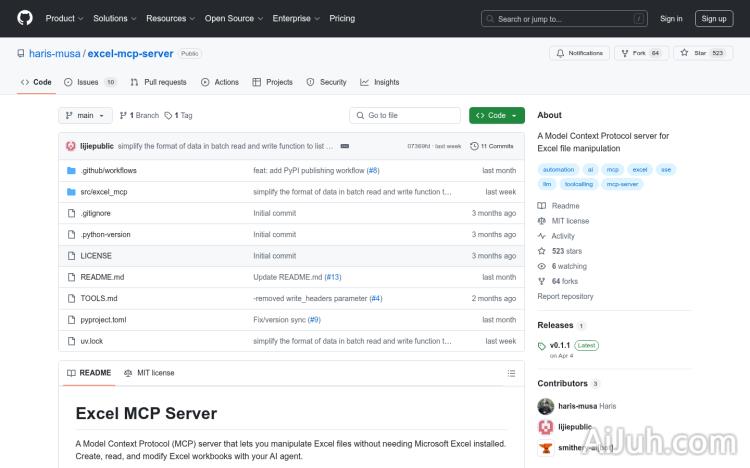750x468 pixels.
Task: Open the green Code dropdown button
Action: 496,115
